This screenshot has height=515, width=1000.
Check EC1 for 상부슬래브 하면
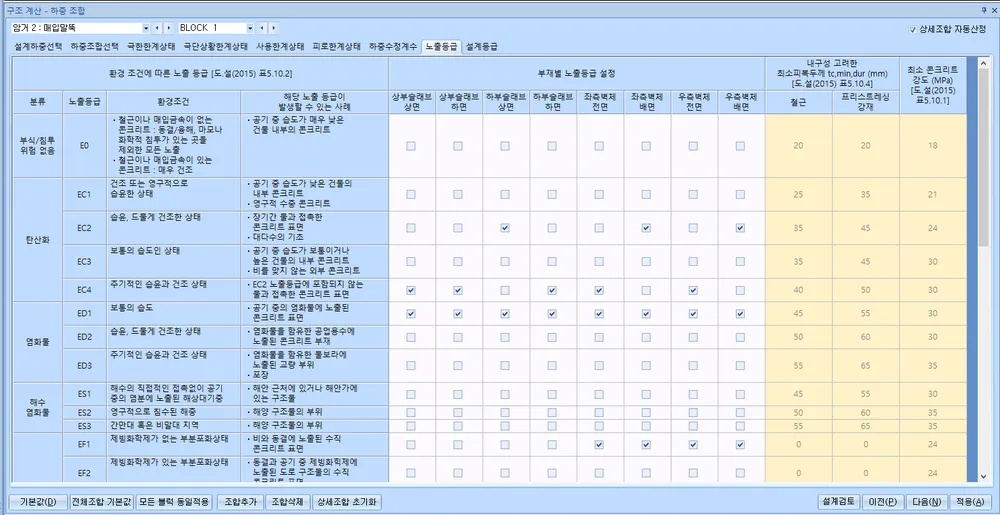click(x=458, y=194)
